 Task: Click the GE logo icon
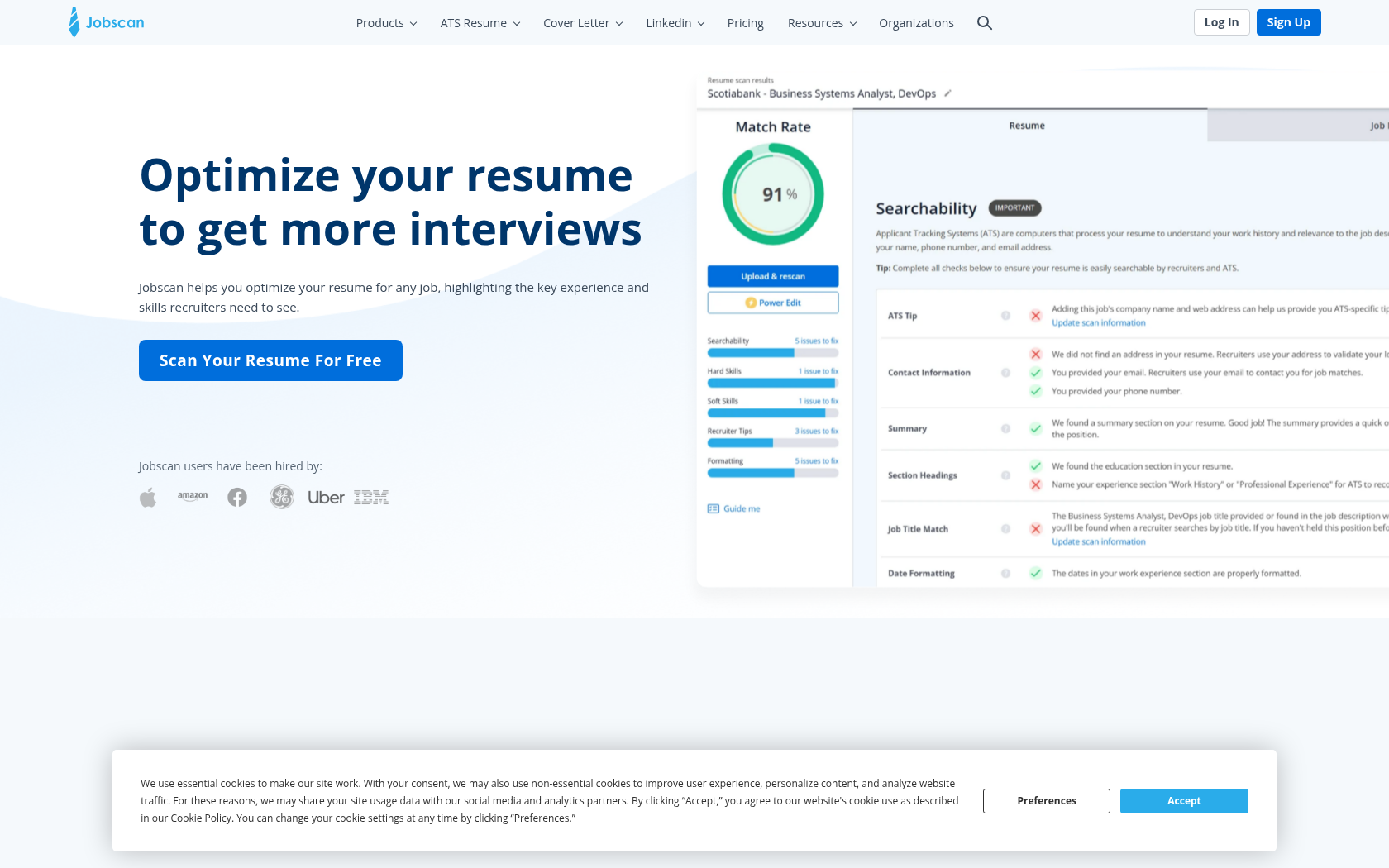[x=282, y=497]
